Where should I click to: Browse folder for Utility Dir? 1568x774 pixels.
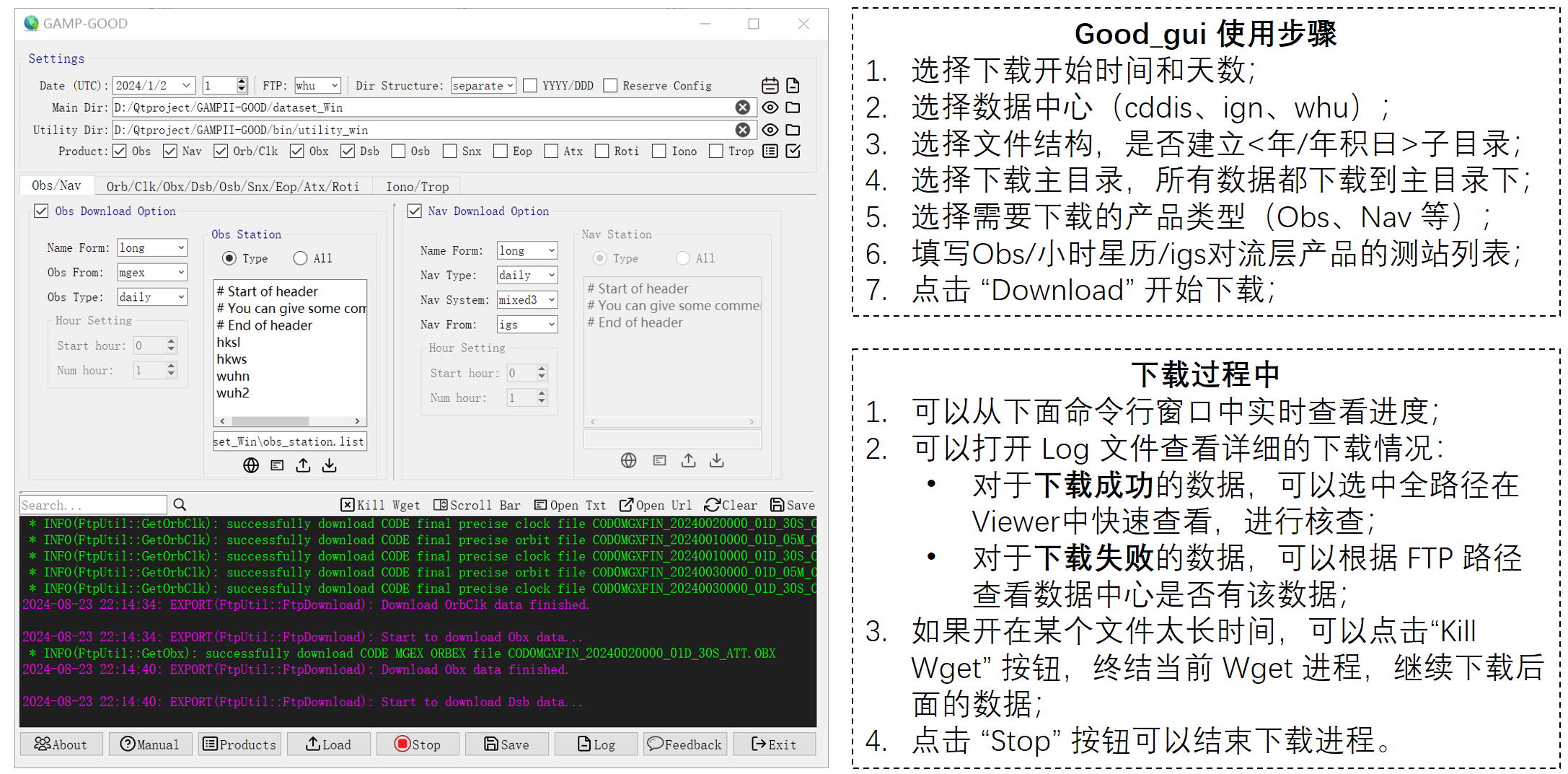793,130
